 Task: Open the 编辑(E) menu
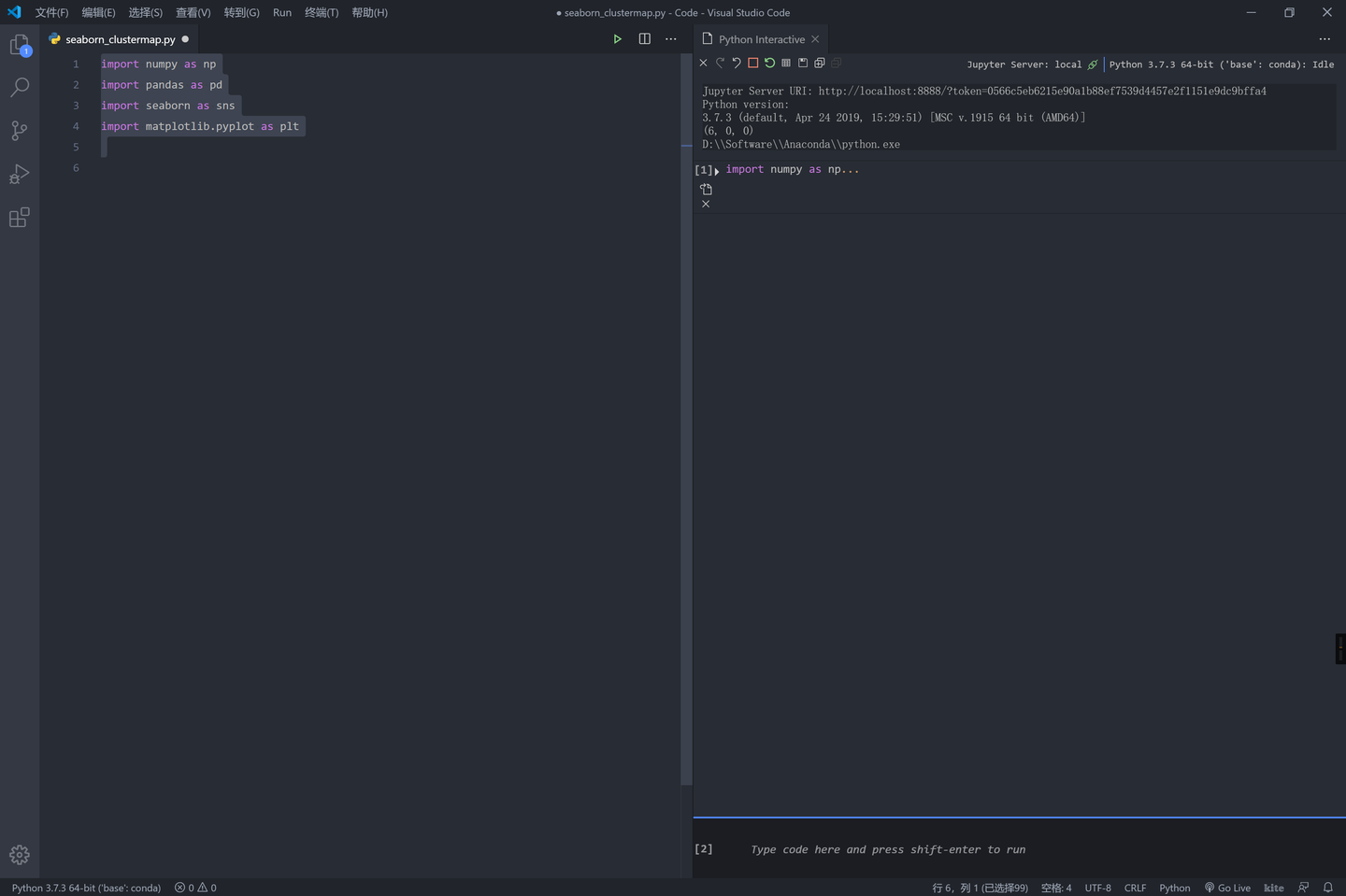click(98, 12)
